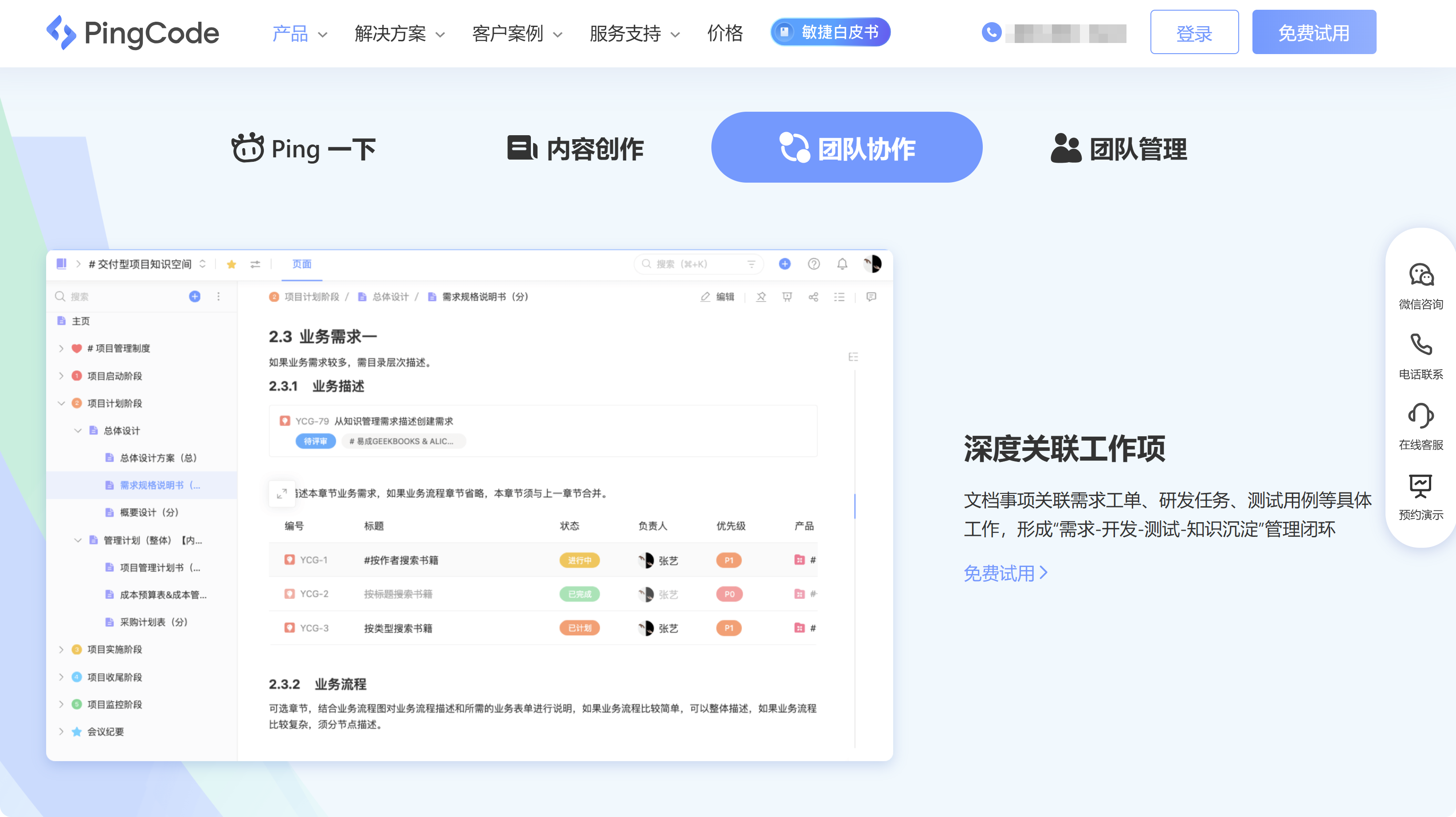Toggle the yellow favorite star for the space

[x=231, y=264]
